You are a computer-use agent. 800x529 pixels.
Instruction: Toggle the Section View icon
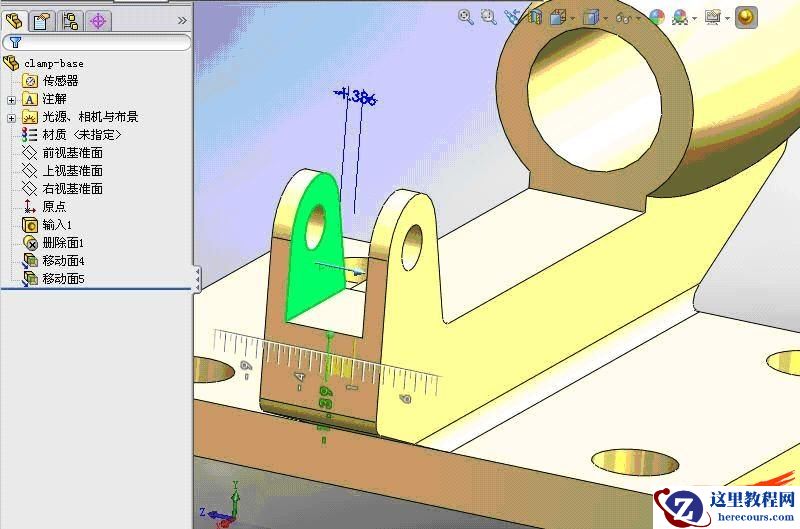535,17
